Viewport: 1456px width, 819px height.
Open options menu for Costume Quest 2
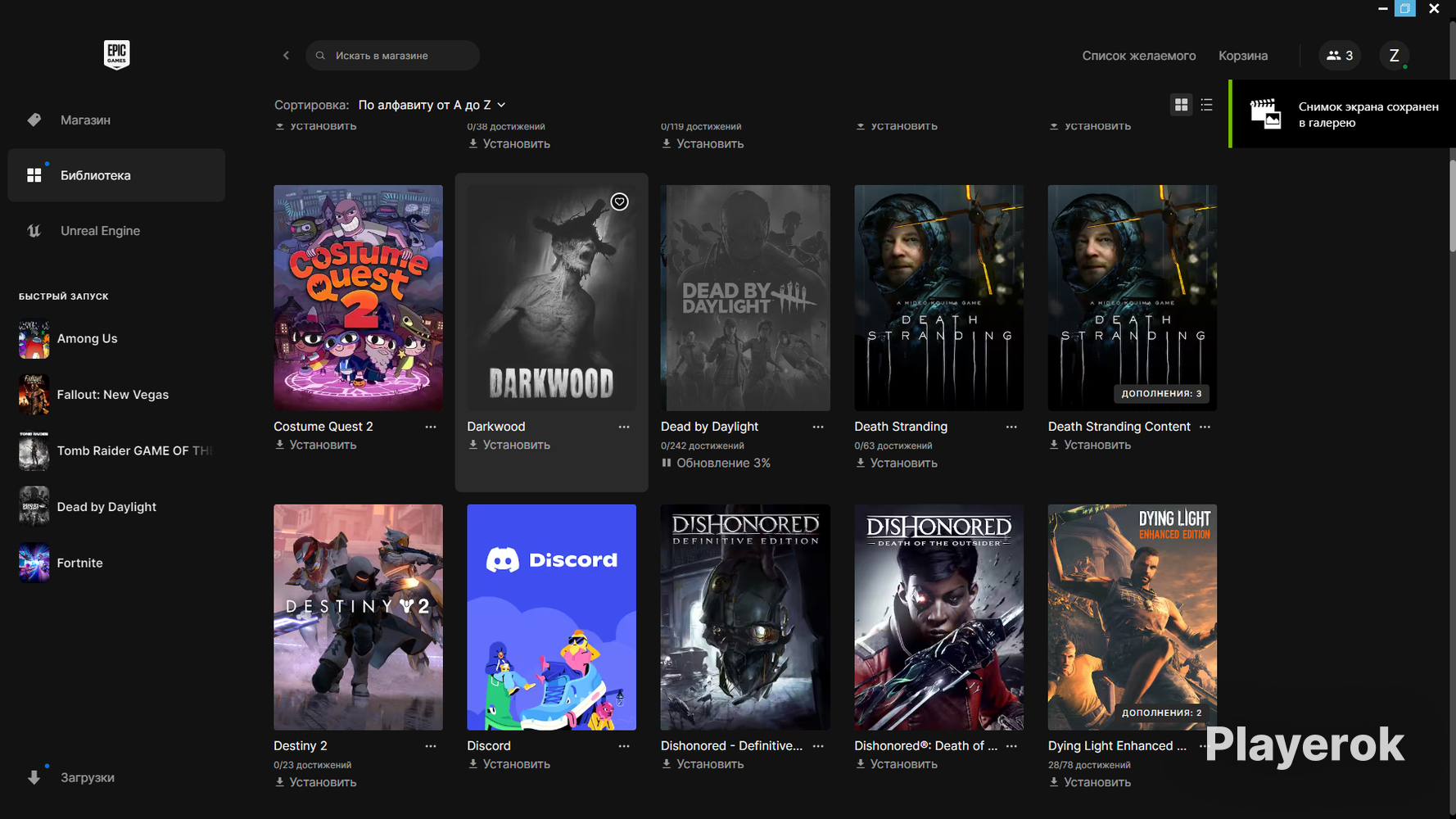(431, 427)
